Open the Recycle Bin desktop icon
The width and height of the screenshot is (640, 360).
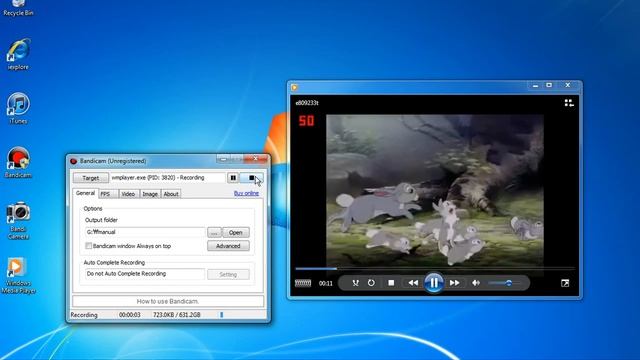tap(18, 8)
